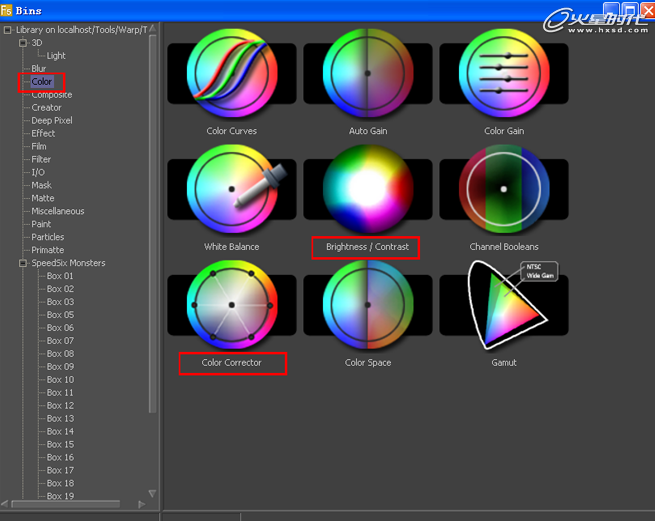Image resolution: width=655 pixels, height=521 pixels.
Task: Select the 3D category label
Action: click(x=37, y=43)
